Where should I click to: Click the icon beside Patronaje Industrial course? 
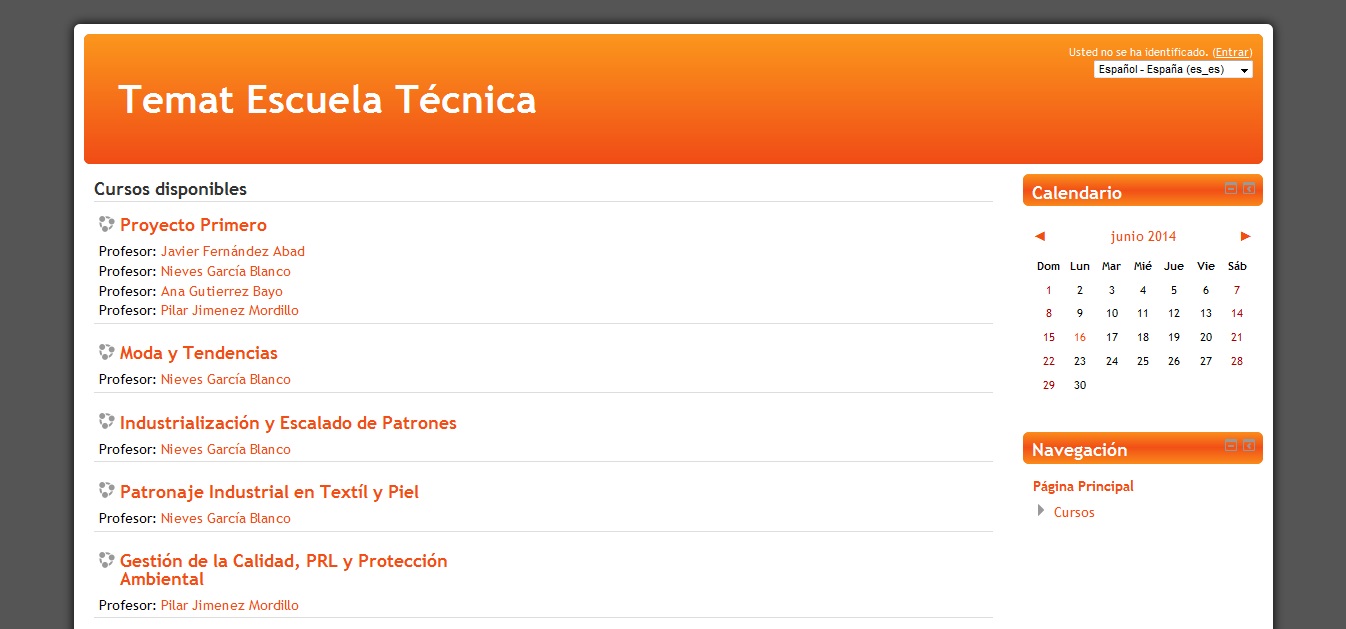(x=107, y=491)
